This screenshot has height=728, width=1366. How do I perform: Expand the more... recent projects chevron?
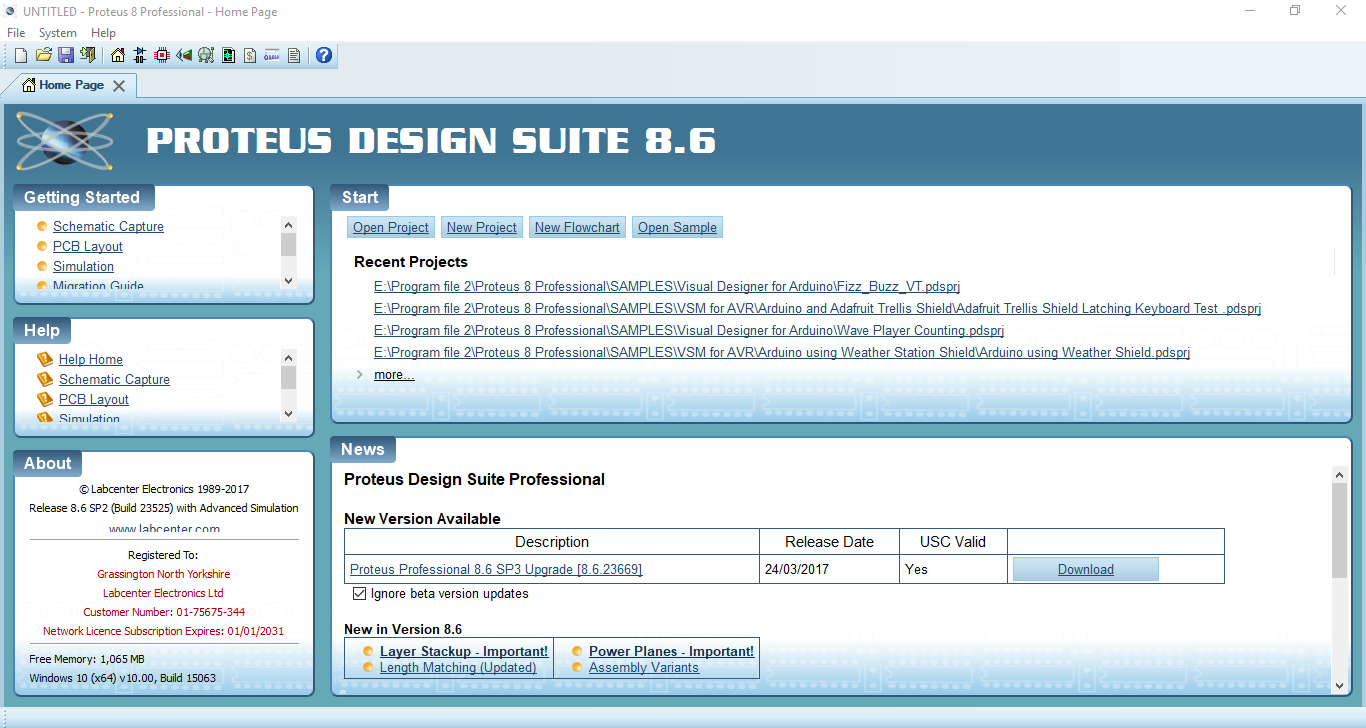(360, 374)
